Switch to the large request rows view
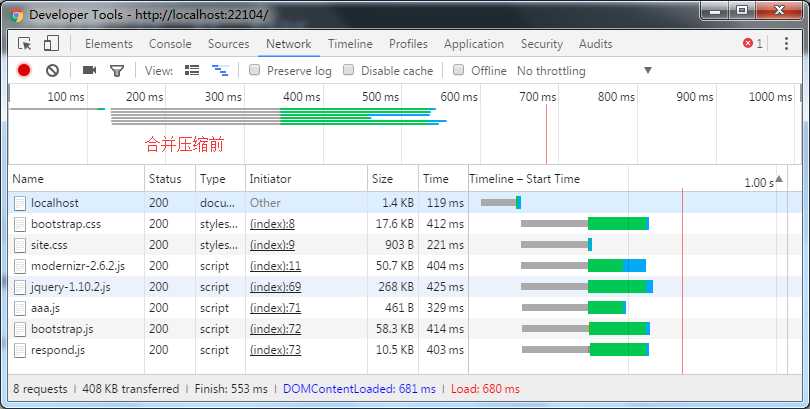Viewport: 810px width, 409px height. [192, 70]
